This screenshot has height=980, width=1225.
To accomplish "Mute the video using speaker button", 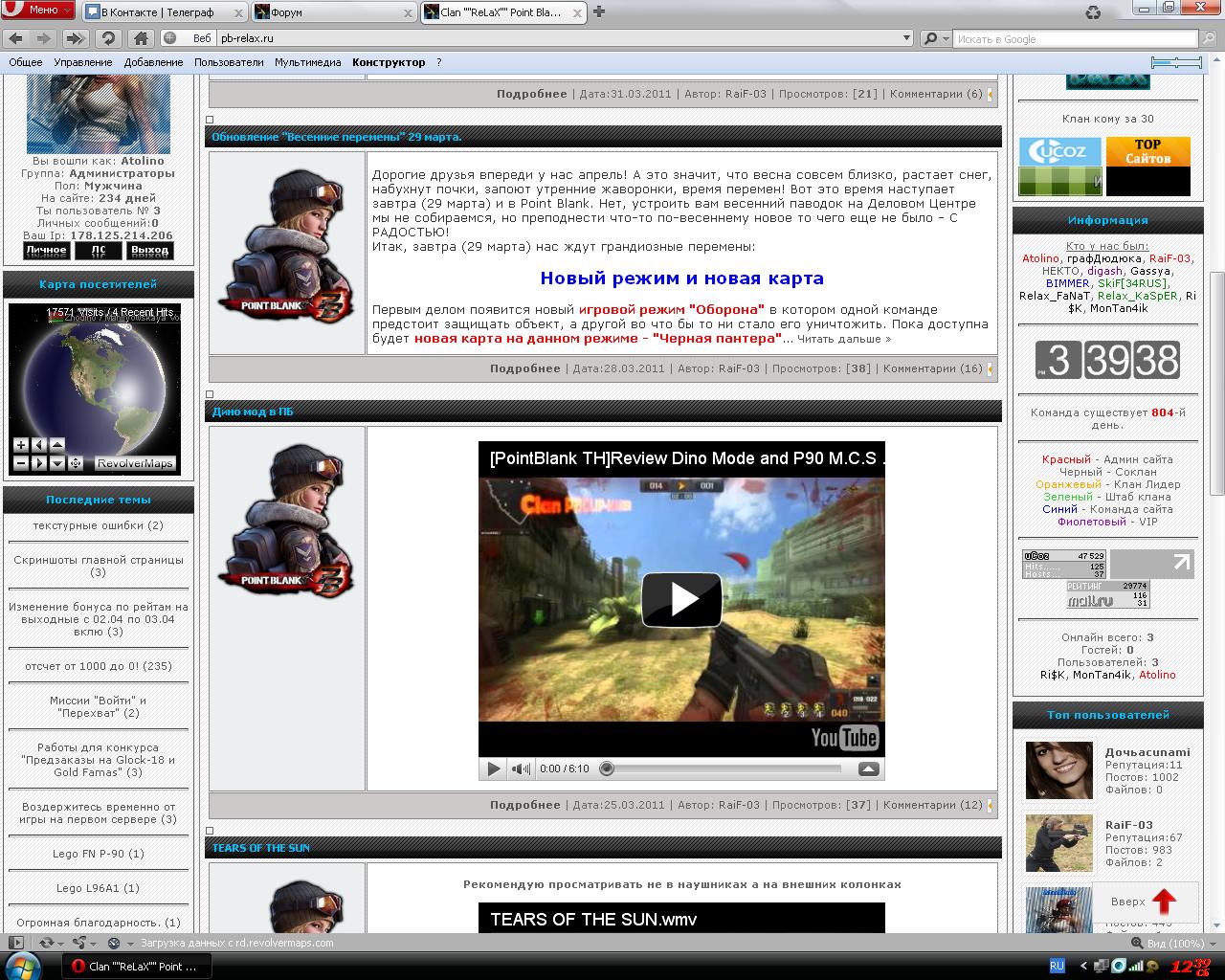I will 520,768.
